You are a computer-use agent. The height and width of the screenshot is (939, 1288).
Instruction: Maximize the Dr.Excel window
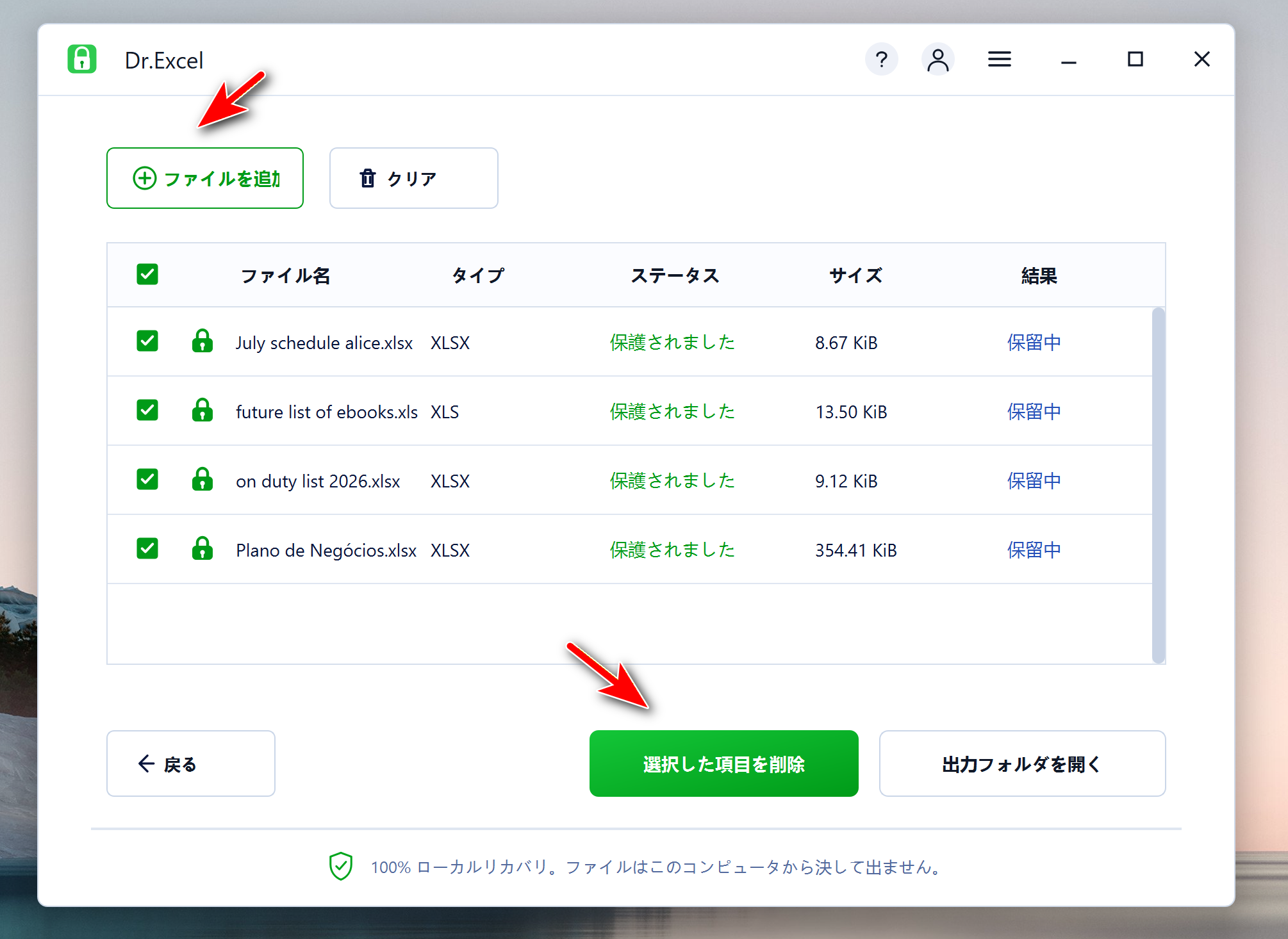[1135, 60]
